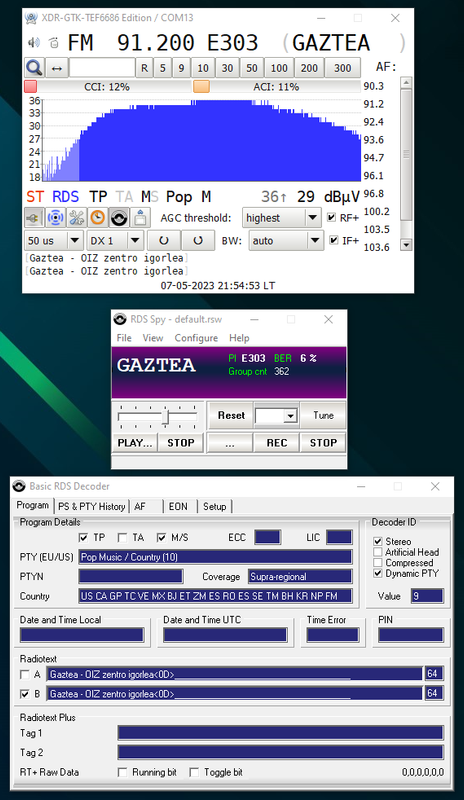Viewport: 464px width, 800px height.
Task: Uncheck the Radiotext B checkbox
Action: point(25,694)
